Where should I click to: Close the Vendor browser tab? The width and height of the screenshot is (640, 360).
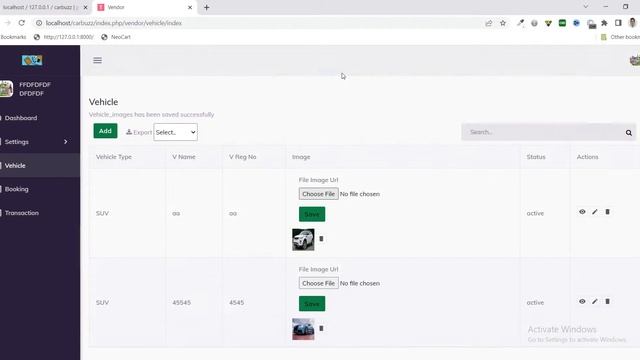pos(190,7)
